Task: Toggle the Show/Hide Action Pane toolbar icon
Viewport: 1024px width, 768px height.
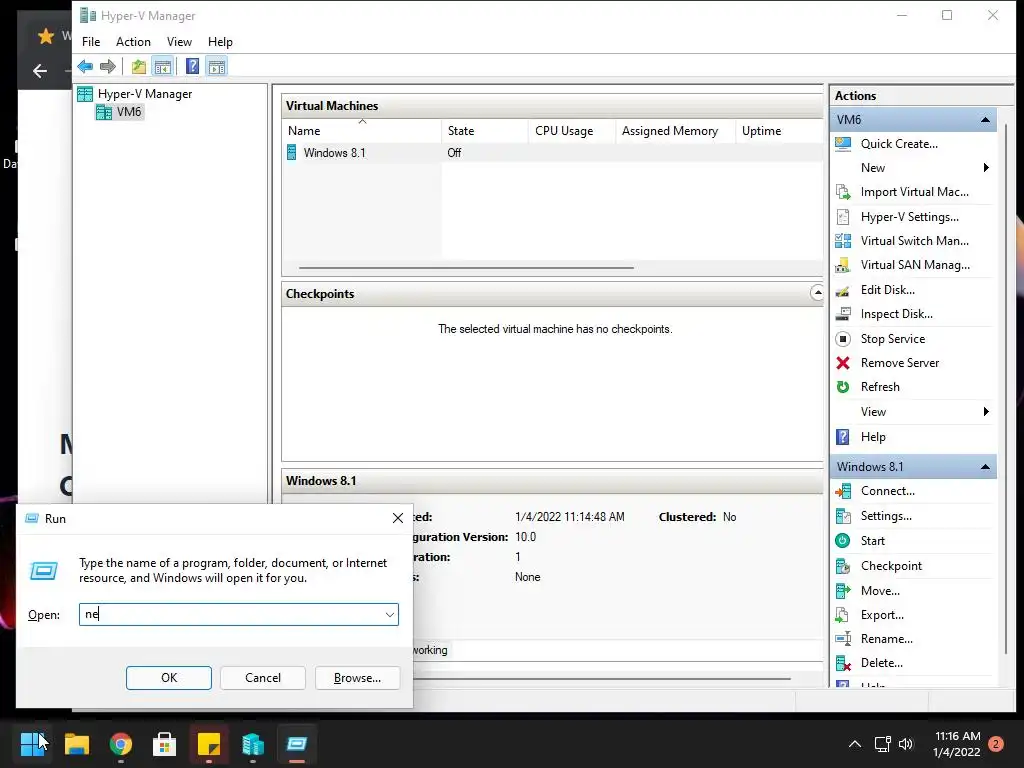Action: click(x=217, y=66)
